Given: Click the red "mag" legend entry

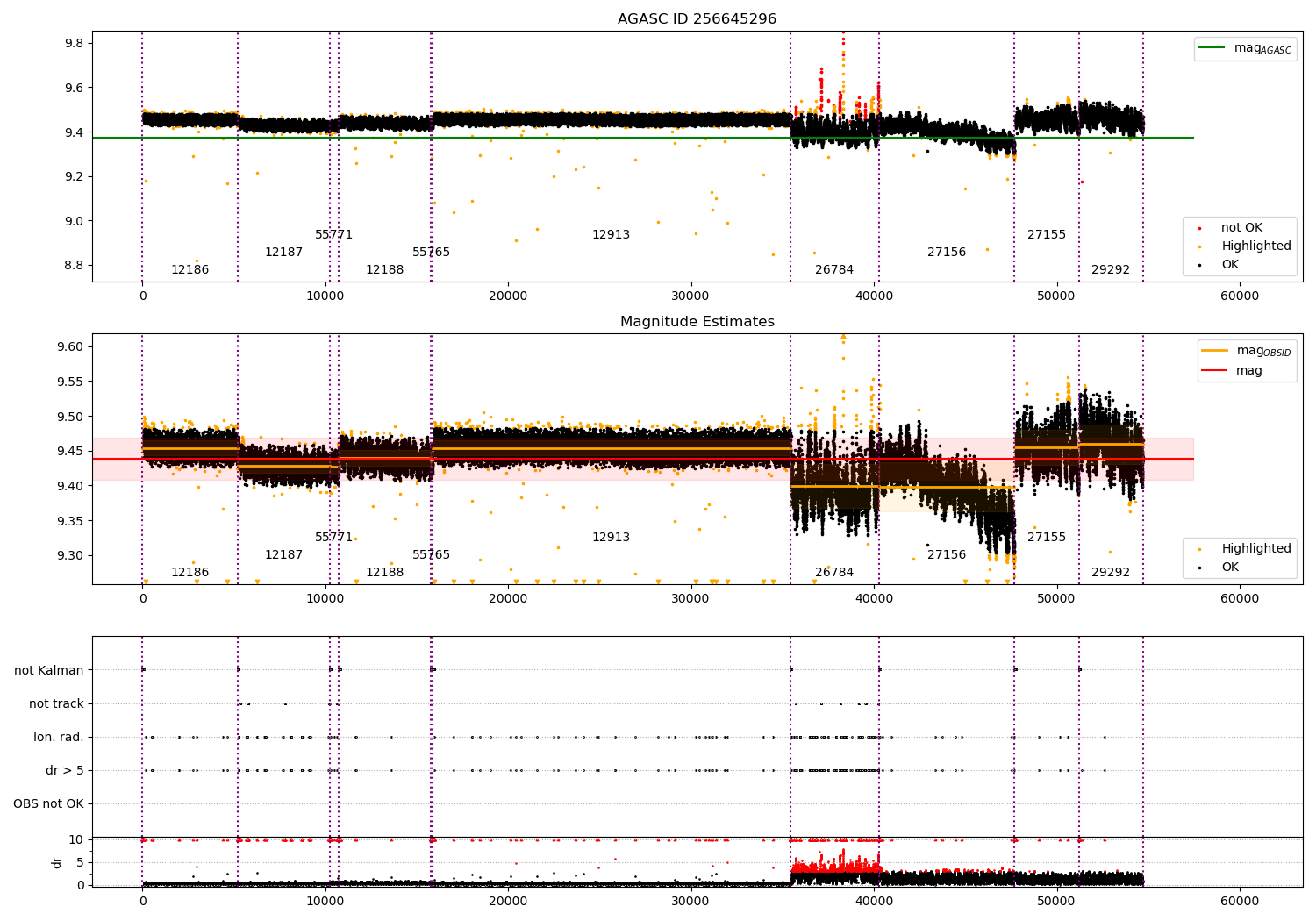Looking at the screenshot, I should coord(1232,371).
